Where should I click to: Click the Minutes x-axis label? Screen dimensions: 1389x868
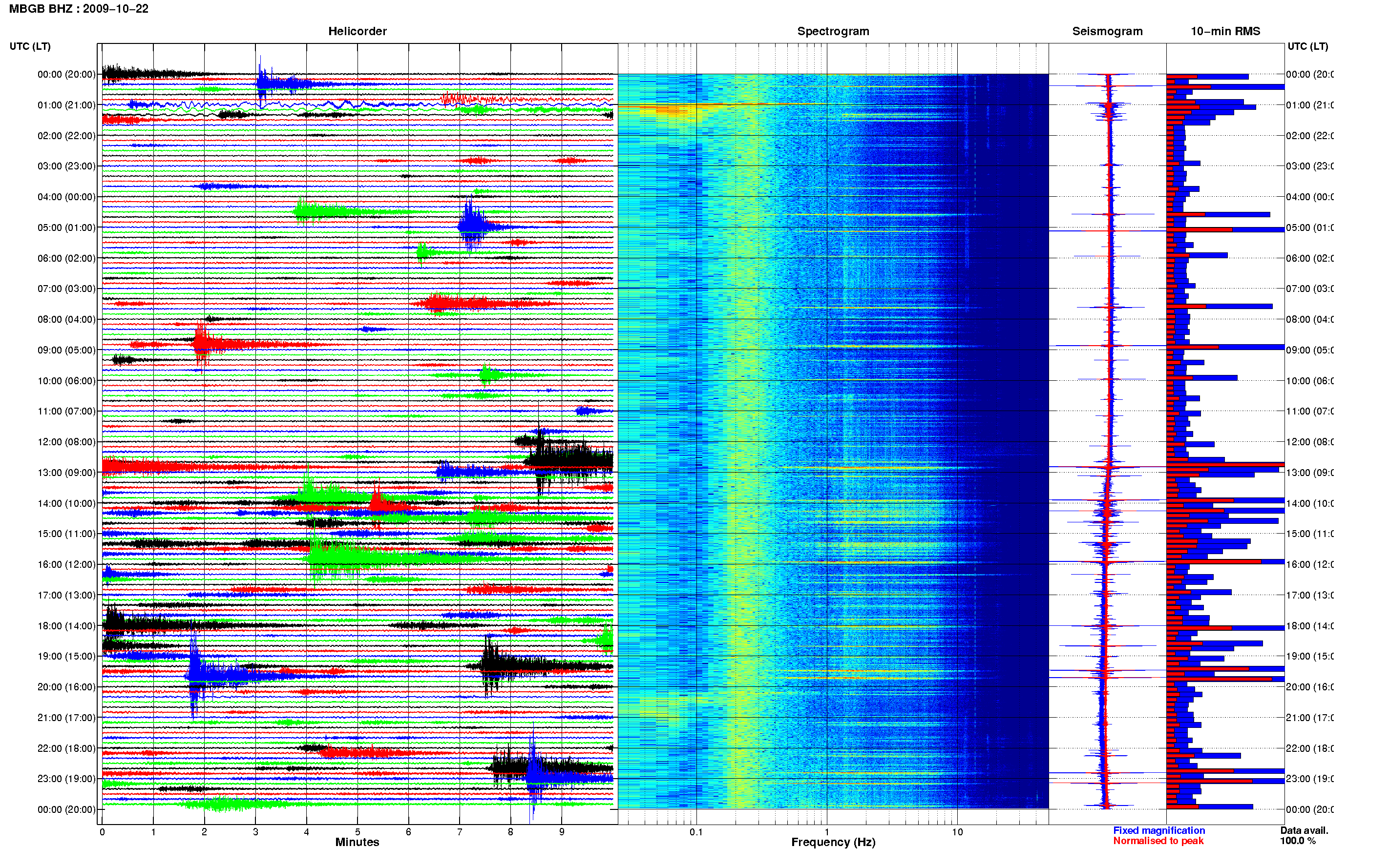pos(357,842)
